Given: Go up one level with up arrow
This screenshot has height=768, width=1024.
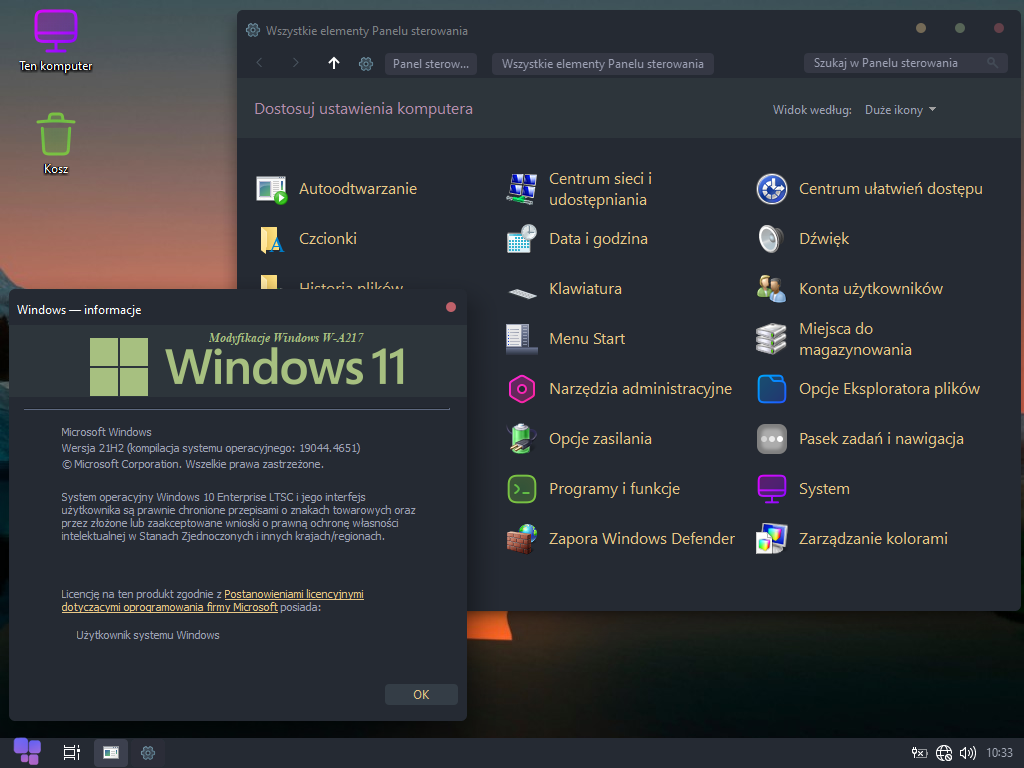Looking at the screenshot, I should pos(334,63).
